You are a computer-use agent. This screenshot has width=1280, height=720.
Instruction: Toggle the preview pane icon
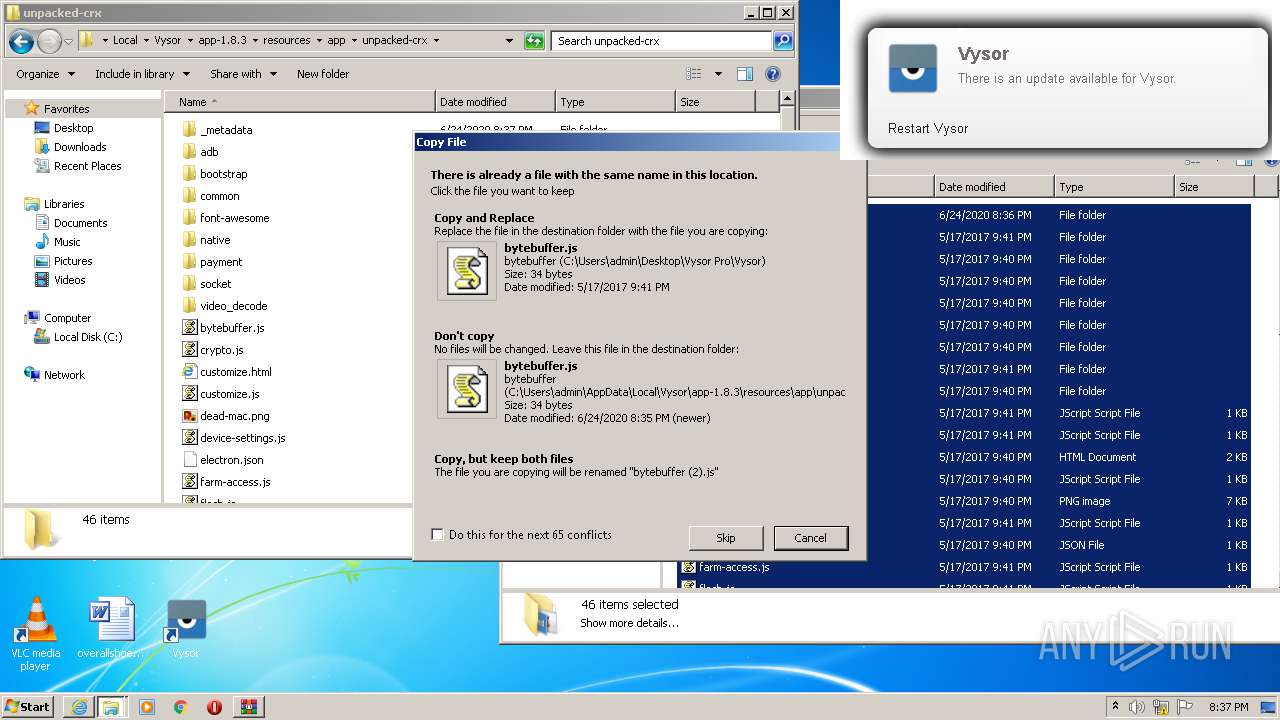coord(744,74)
